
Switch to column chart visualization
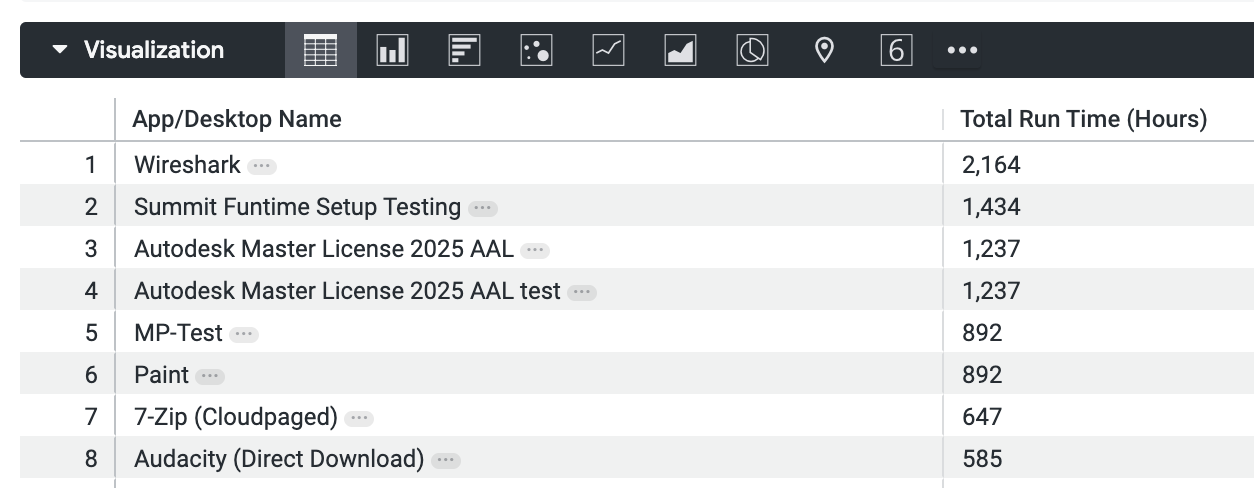pos(392,50)
